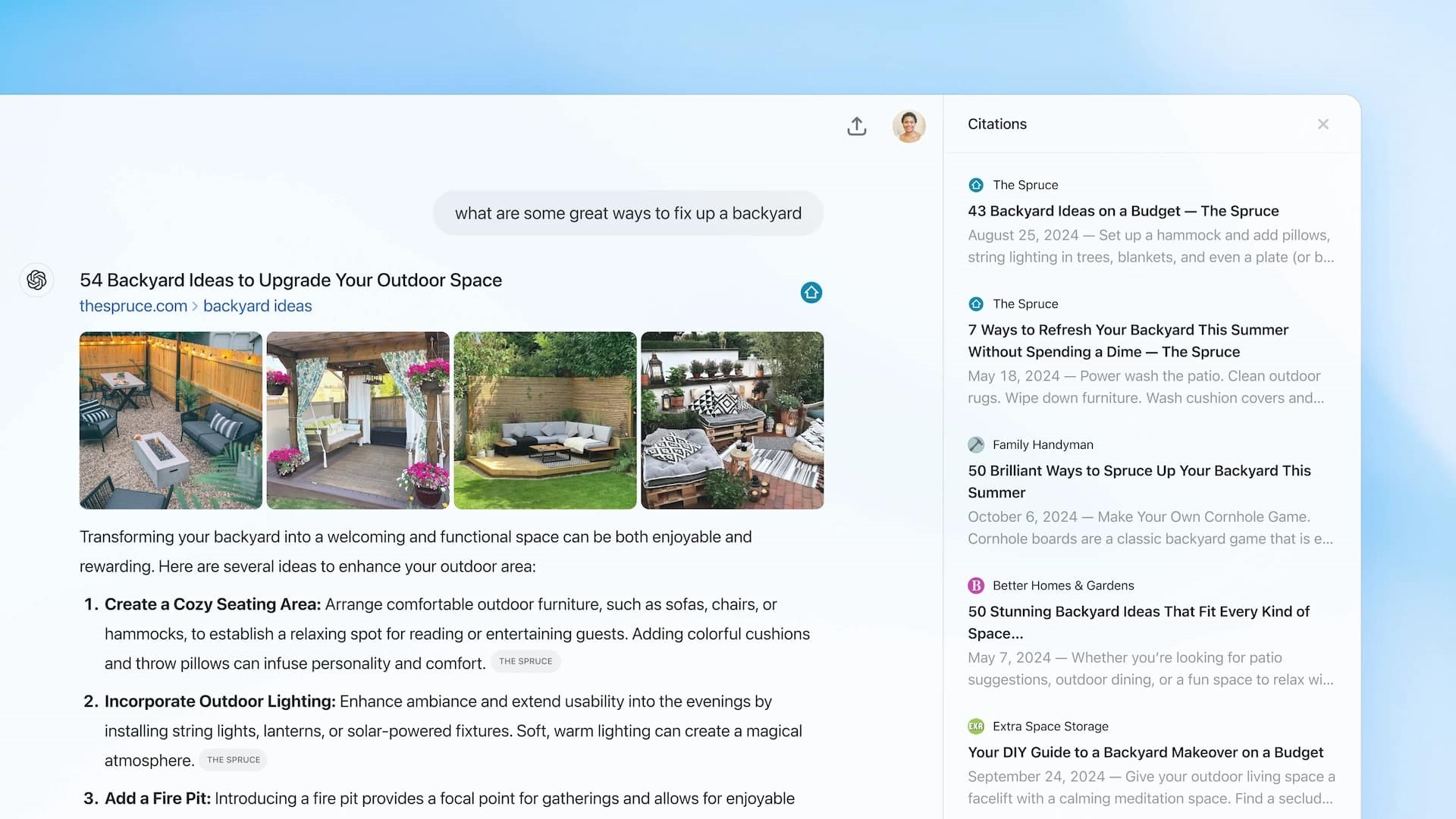1456x819 pixels.
Task: Click the ChatGPT logo icon
Action: tap(37, 280)
